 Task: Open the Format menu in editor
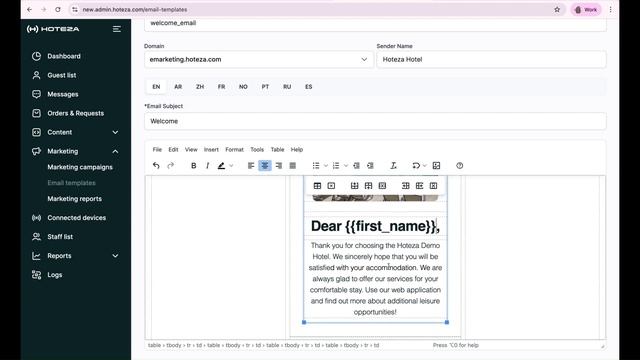(234, 149)
